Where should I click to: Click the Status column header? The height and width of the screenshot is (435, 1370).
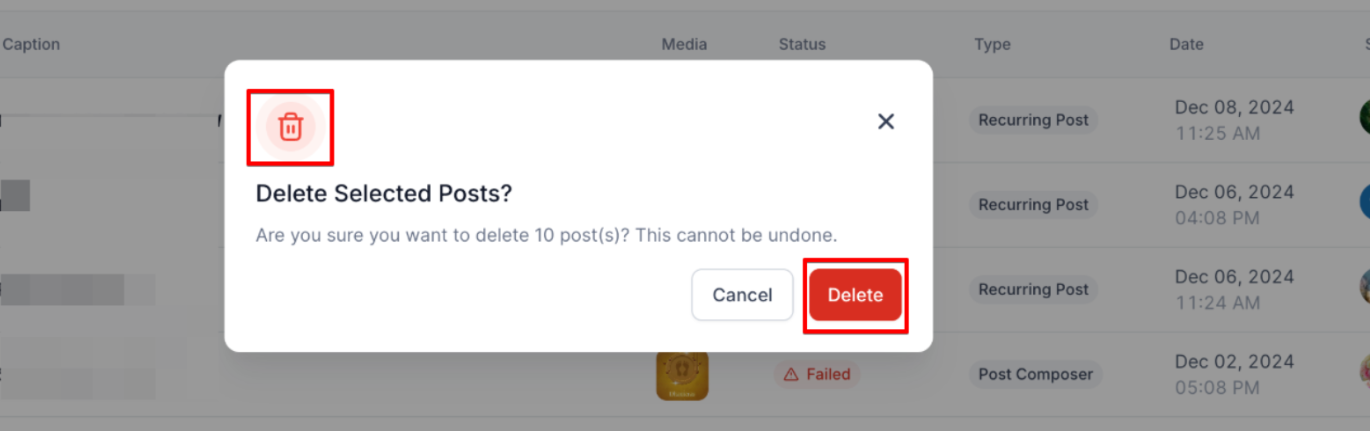tap(802, 44)
